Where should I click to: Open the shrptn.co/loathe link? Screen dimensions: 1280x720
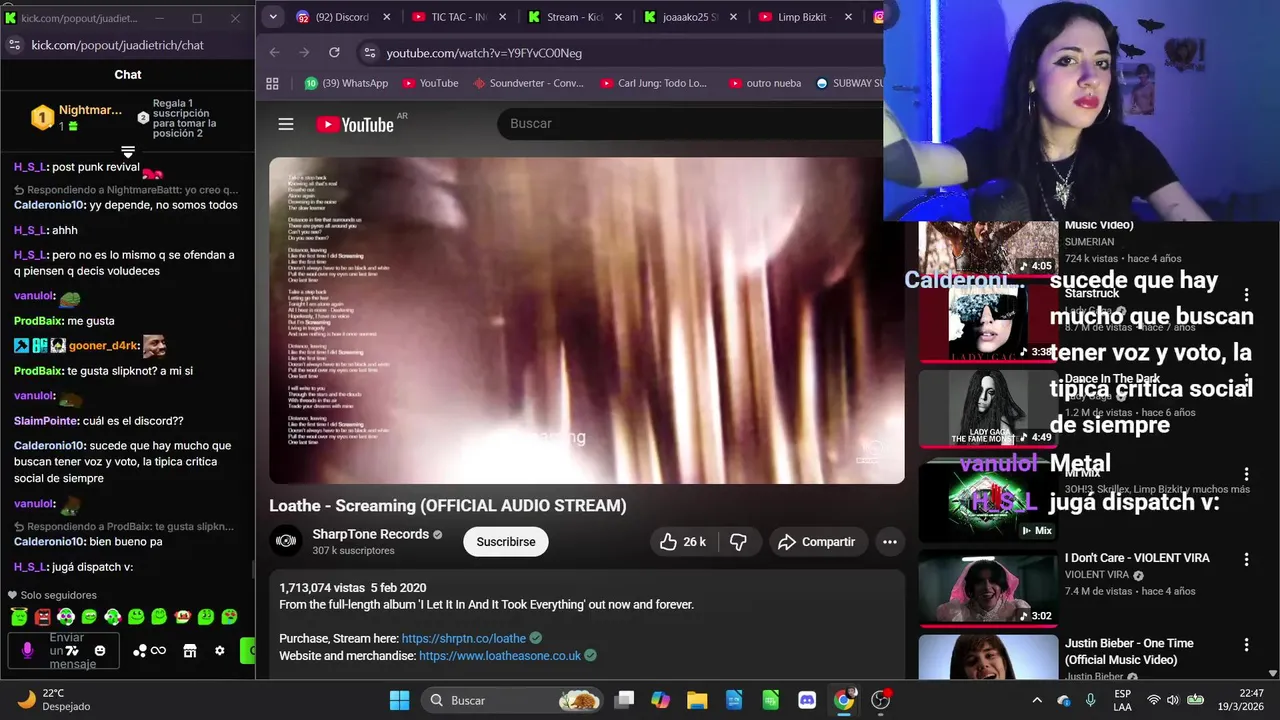464,638
